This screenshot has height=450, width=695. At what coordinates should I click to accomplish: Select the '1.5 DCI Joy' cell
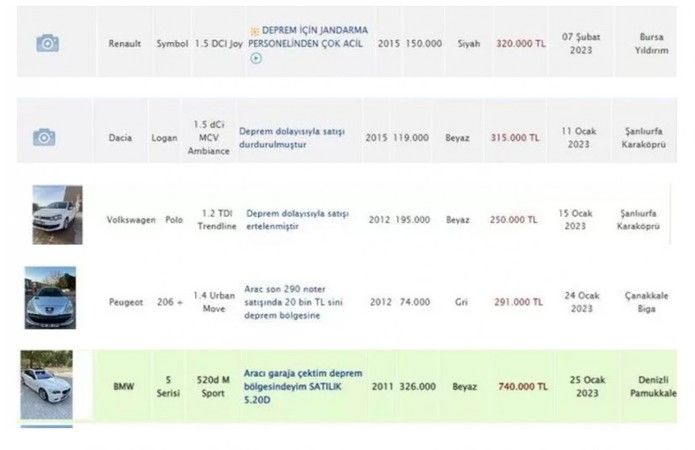click(219, 43)
